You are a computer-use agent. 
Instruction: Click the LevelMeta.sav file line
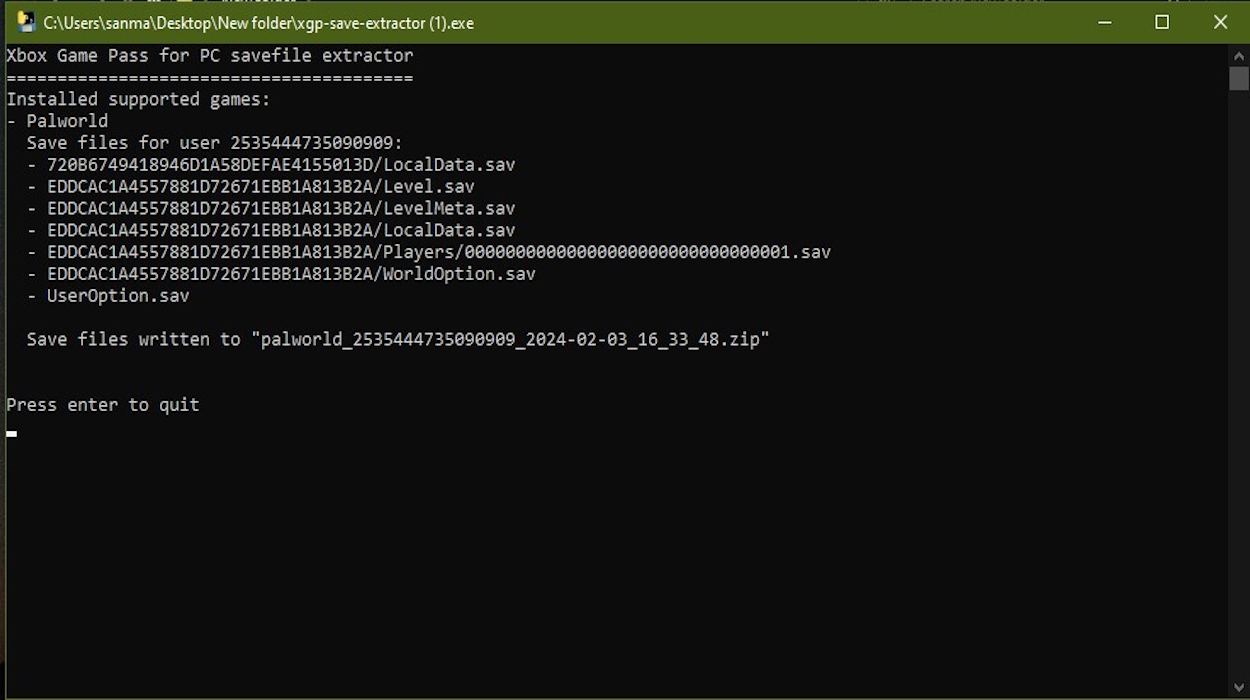280,209
